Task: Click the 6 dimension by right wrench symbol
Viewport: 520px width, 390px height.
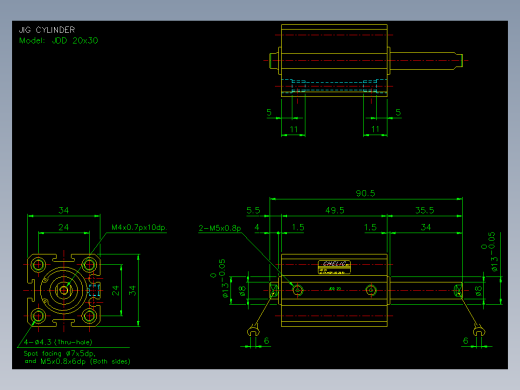Action: coord(465,341)
